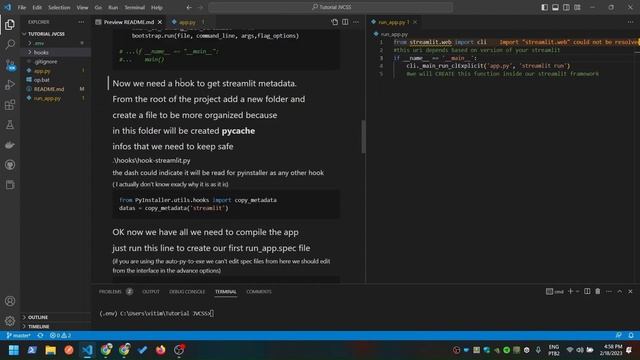
Task: Split the terminal panel
Action: [x=587, y=291]
